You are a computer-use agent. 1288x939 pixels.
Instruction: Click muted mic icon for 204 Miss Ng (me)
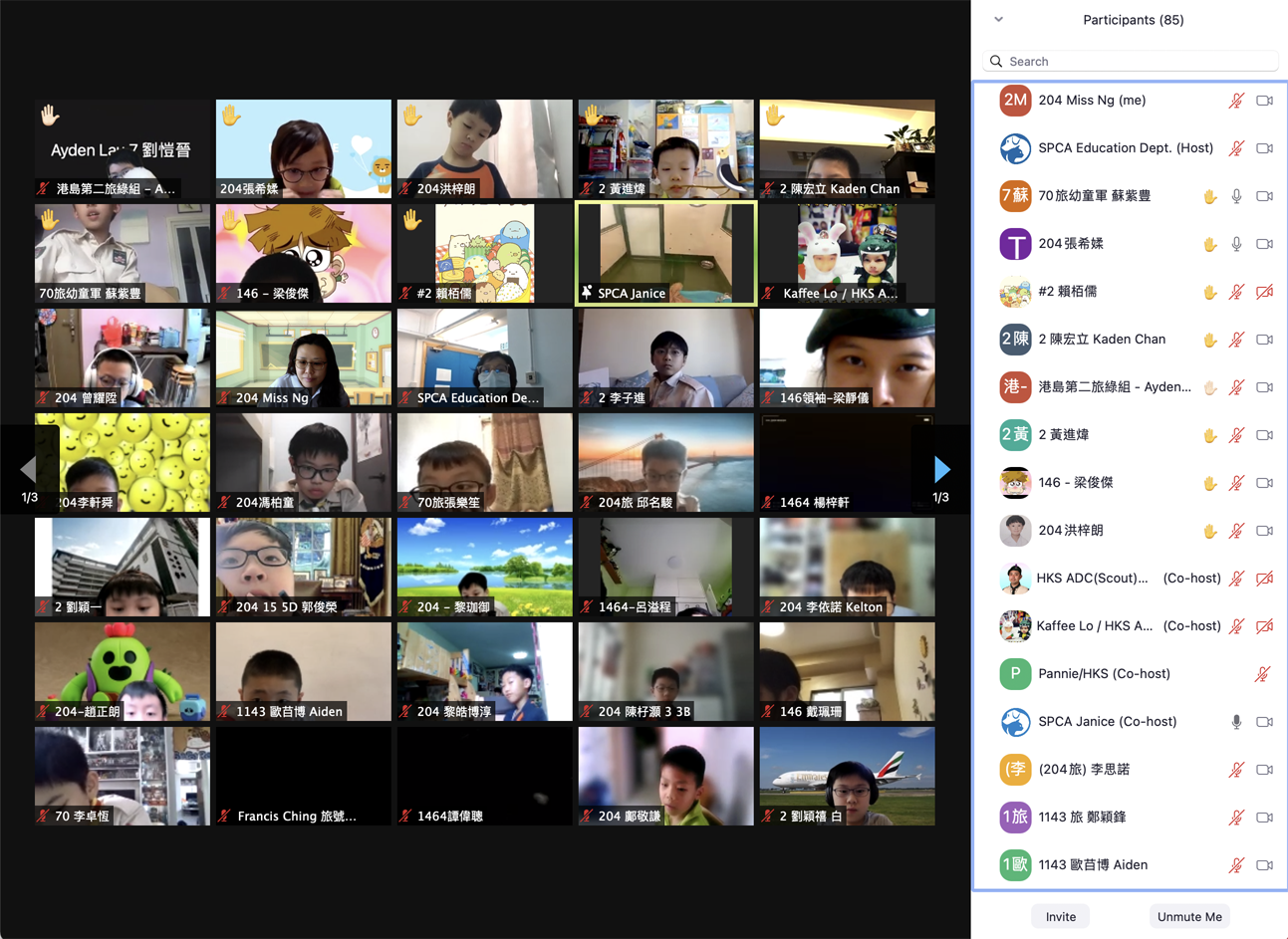[x=1236, y=101]
